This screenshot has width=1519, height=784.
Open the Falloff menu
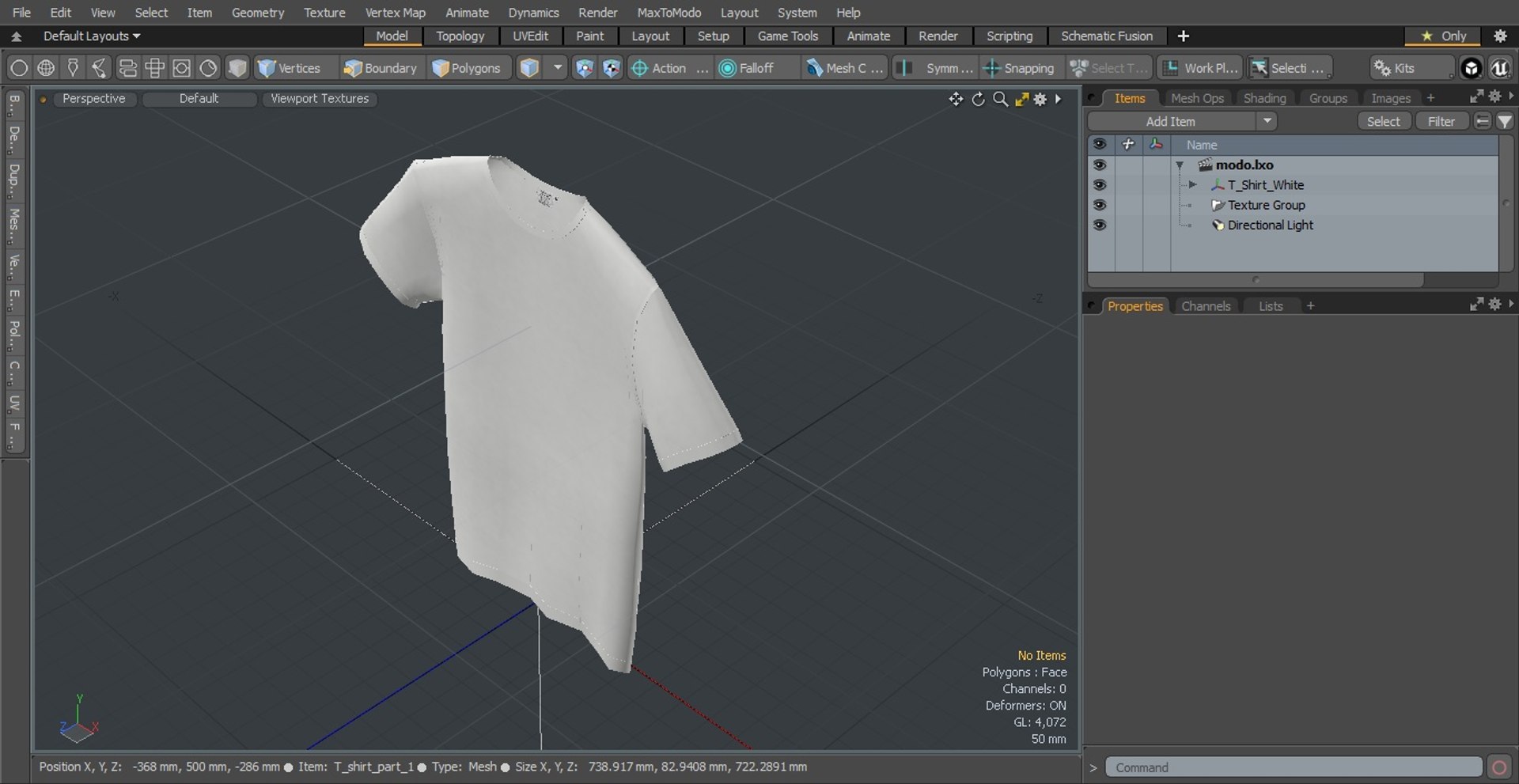(756, 68)
